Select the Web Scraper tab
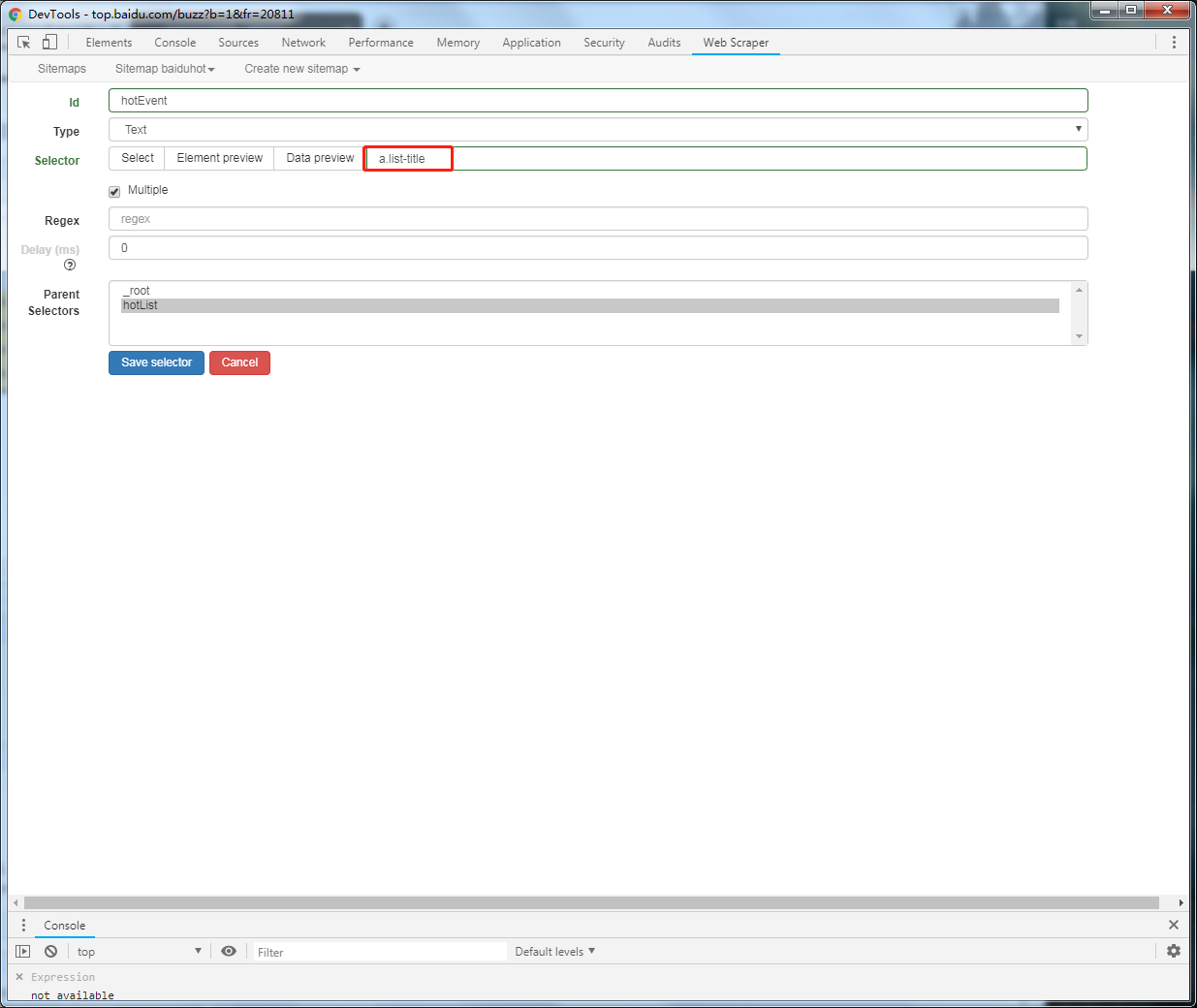 [736, 43]
